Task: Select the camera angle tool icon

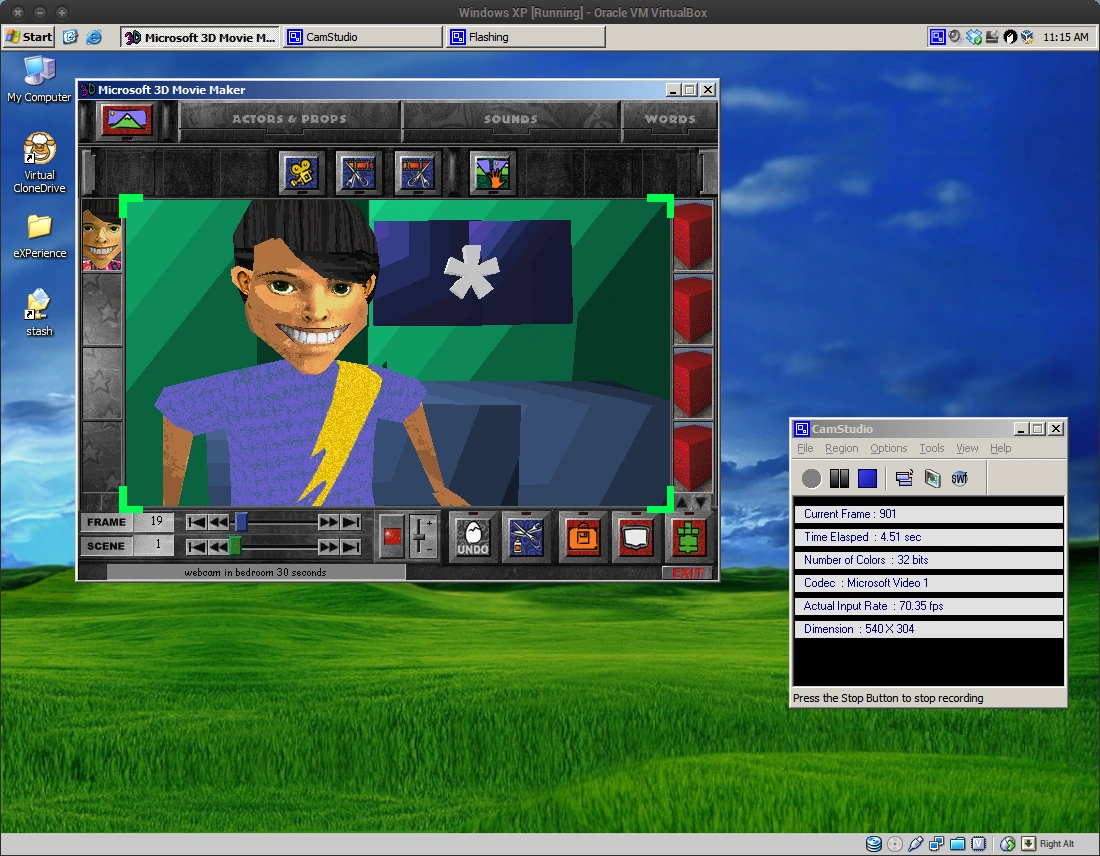Action: pyautogui.click(x=302, y=173)
